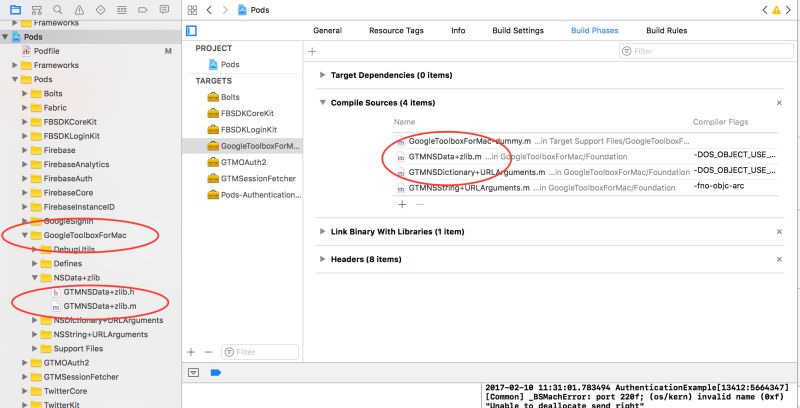Select the FBSDKLoginKit target
This screenshot has height=408, width=800.
[x=242, y=130]
